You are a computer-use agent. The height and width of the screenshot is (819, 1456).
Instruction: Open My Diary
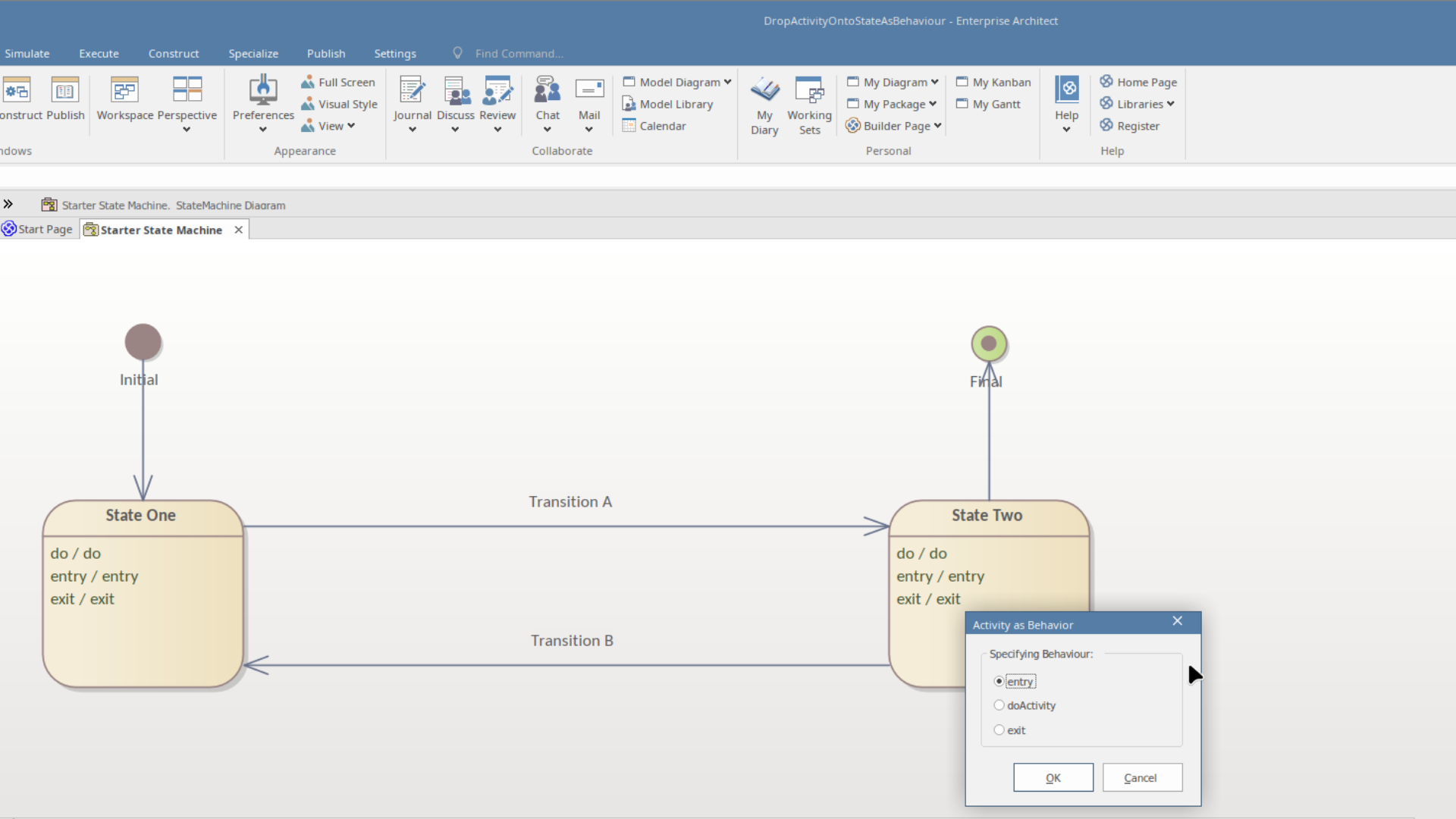coord(764,105)
